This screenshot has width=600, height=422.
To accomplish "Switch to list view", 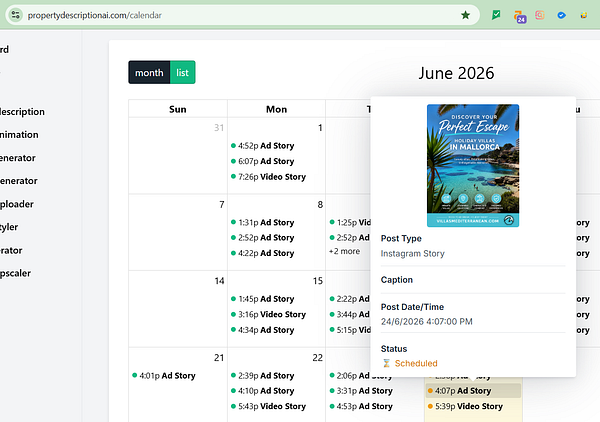I will pos(183,72).
